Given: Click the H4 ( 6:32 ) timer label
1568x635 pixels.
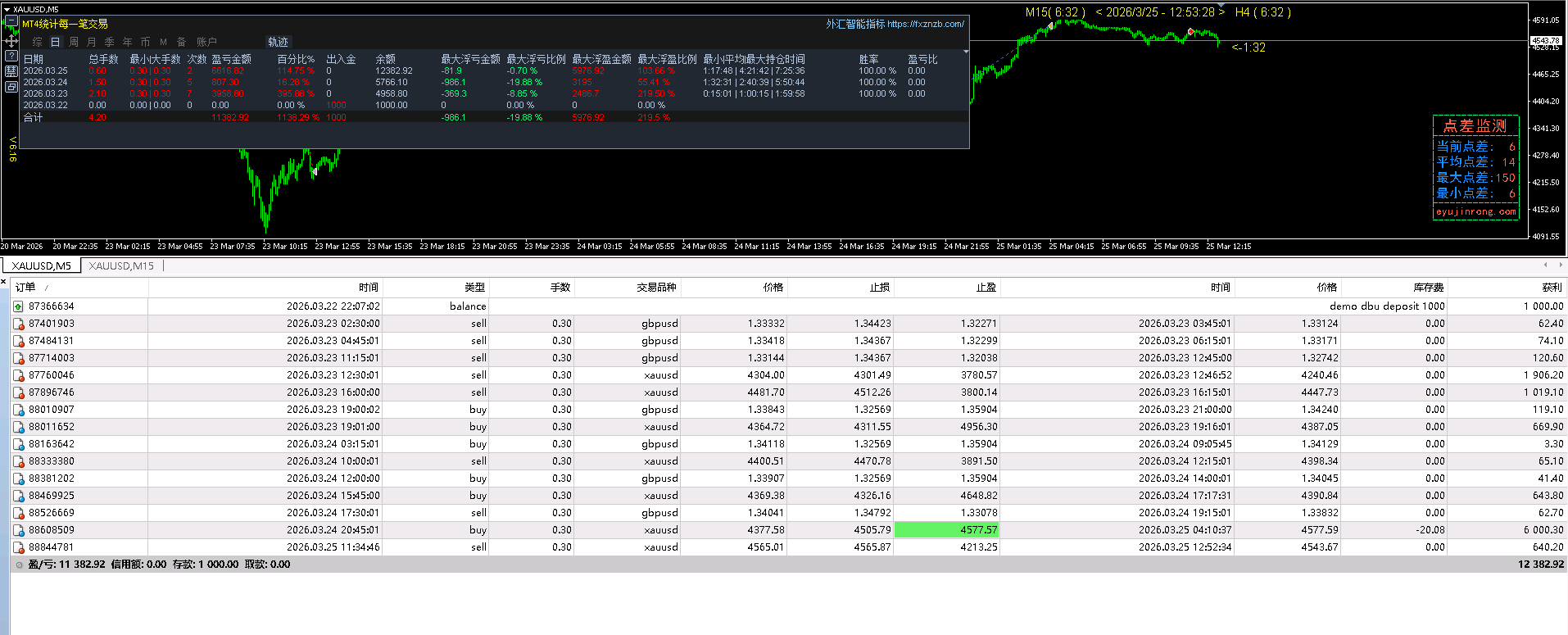Looking at the screenshot, I should coord(1262,12).
